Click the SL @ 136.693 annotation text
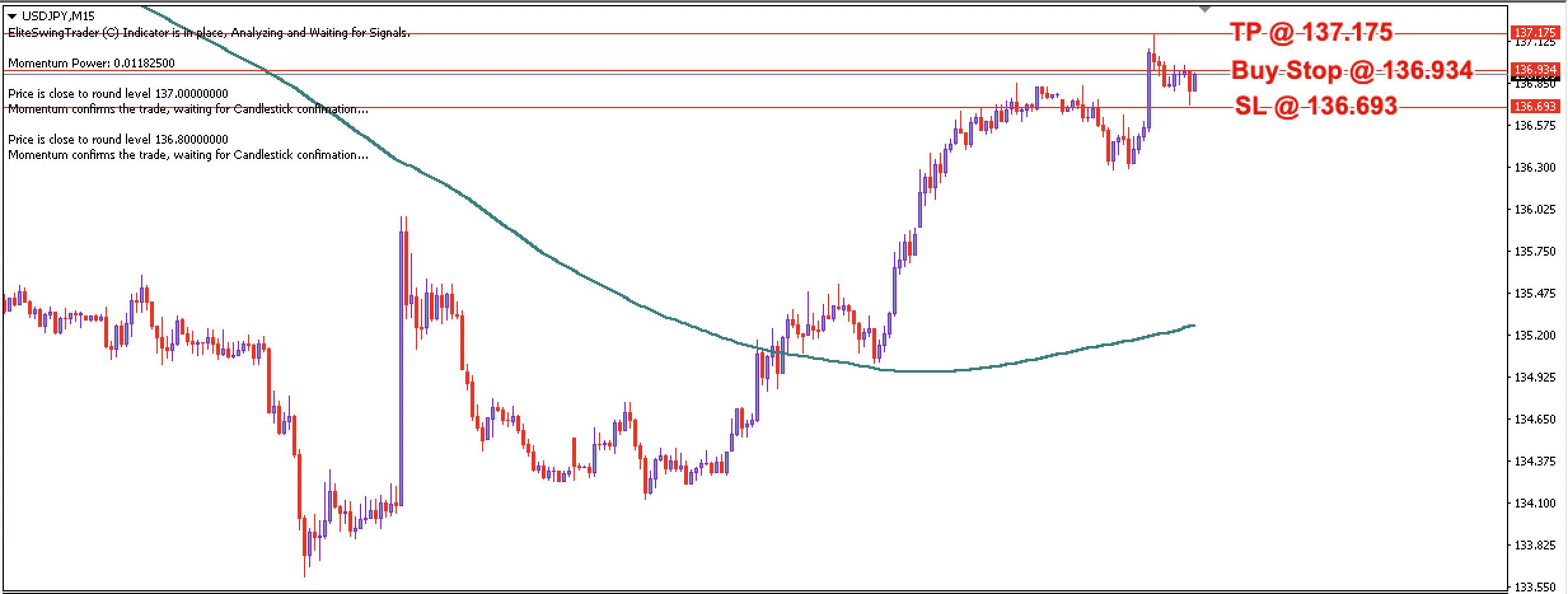 1317,108
